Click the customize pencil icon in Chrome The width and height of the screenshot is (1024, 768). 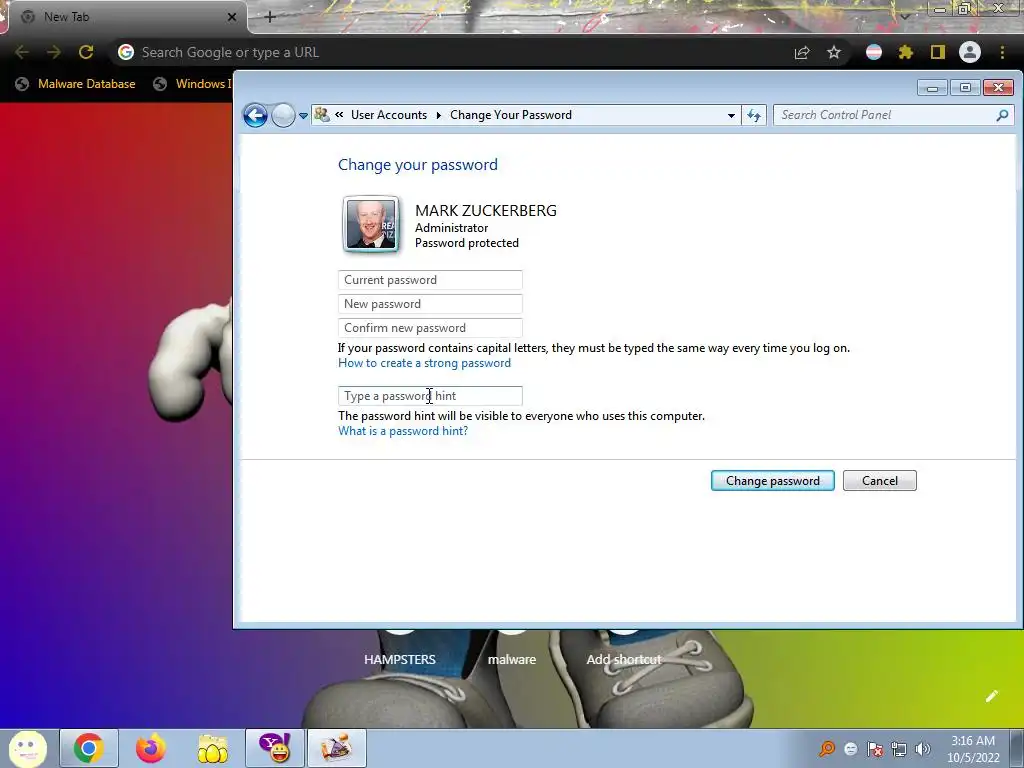[x=992, y=696]
